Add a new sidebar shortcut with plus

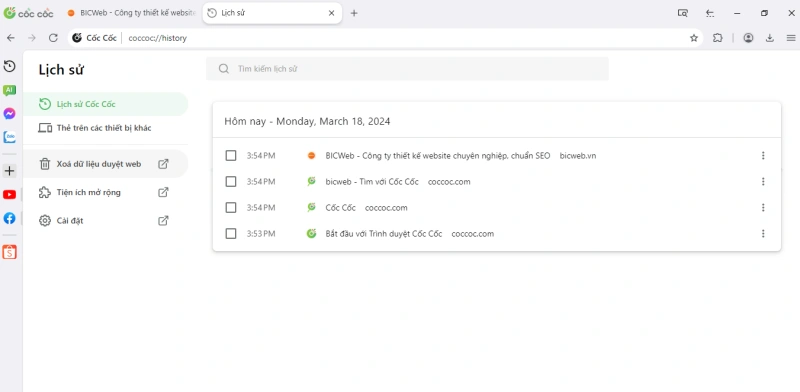[x=9, y=171]
